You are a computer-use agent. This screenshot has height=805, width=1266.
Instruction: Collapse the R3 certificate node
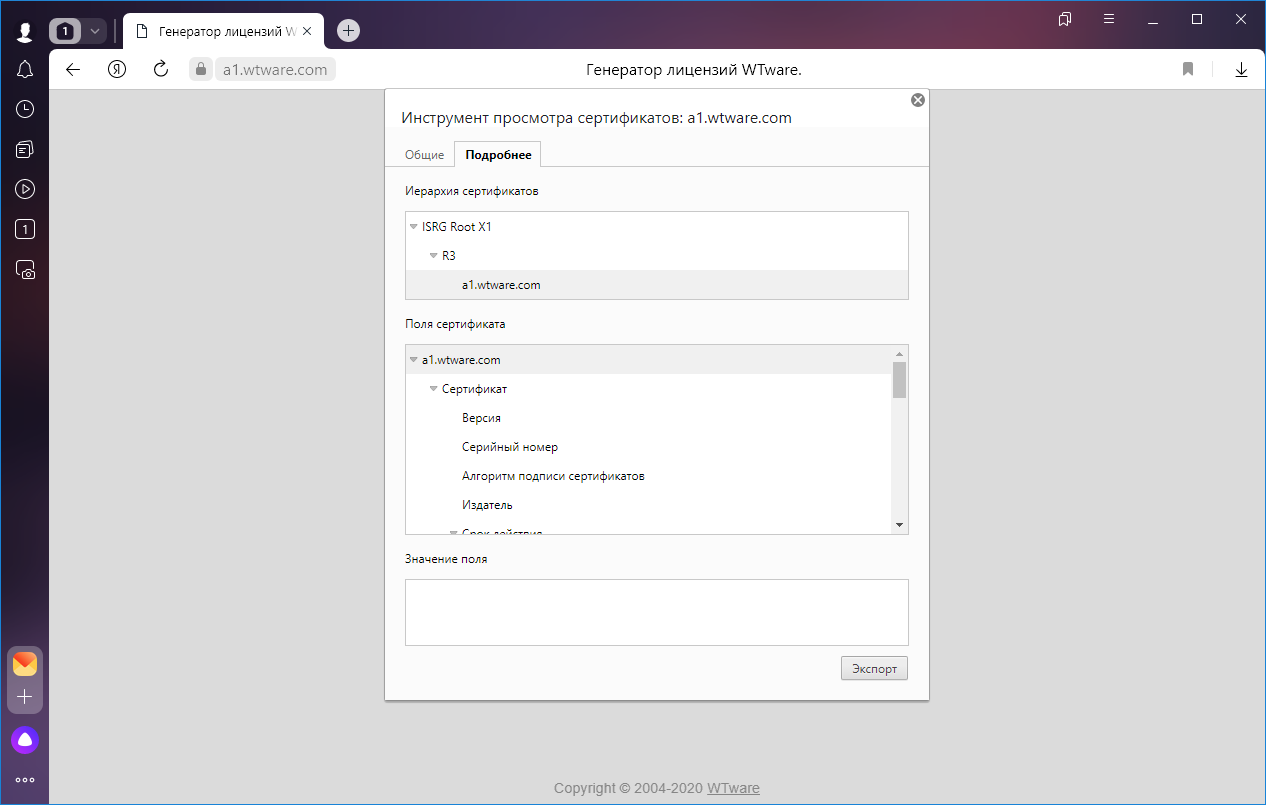click(434, 256)
